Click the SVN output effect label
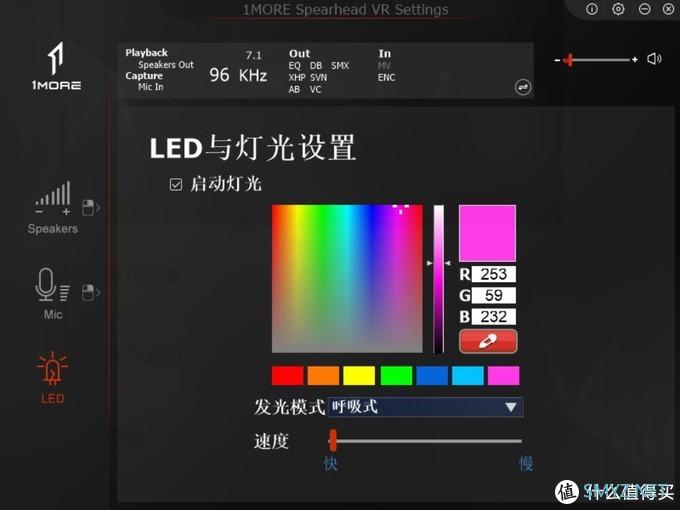This screenshot has height=510, width=680. pyautogui.click(x=318, y=78)
